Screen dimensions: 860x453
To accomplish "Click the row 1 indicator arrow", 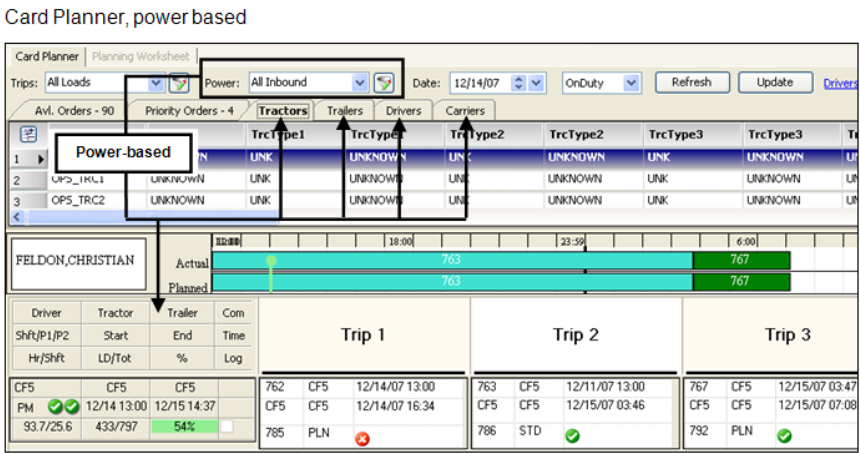I will click(x=41, y=158).
